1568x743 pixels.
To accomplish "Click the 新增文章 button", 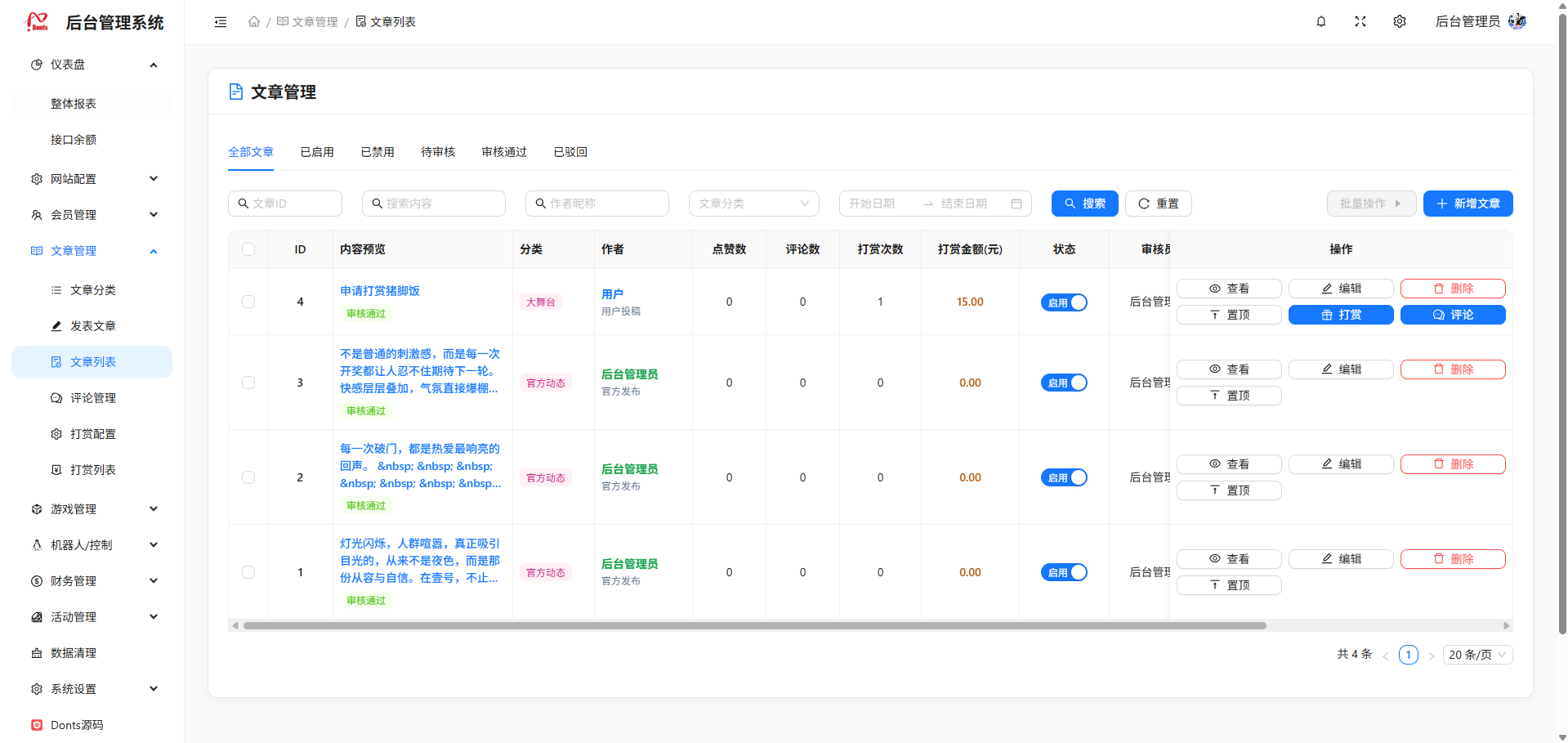I will pos(1467,204).
